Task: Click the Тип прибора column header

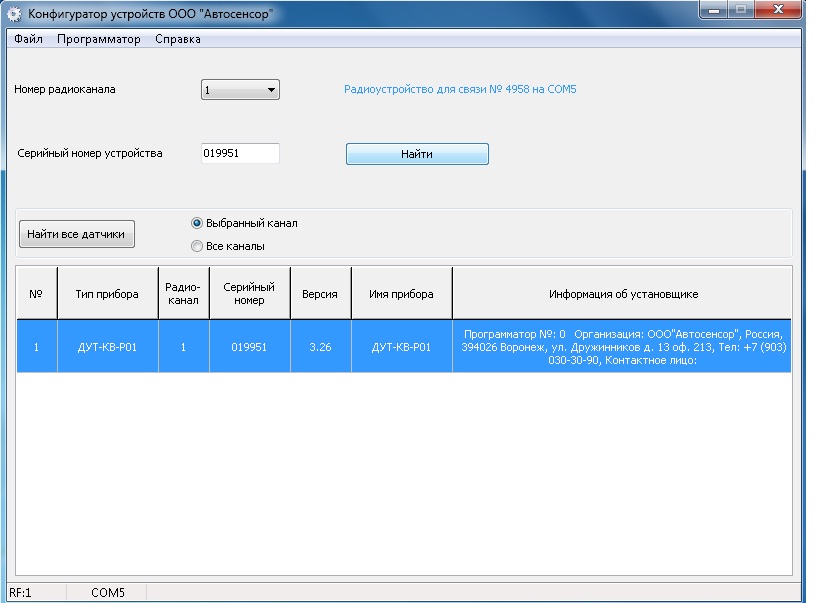Action: [107, 294]
